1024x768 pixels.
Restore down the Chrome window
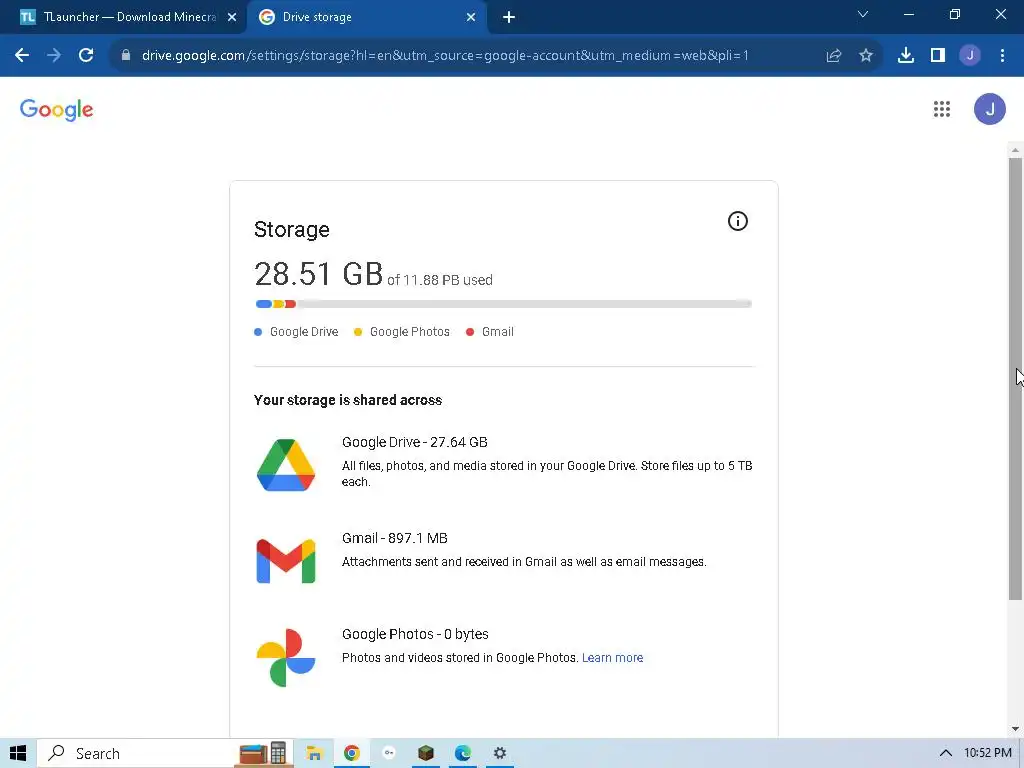(955, 14)
